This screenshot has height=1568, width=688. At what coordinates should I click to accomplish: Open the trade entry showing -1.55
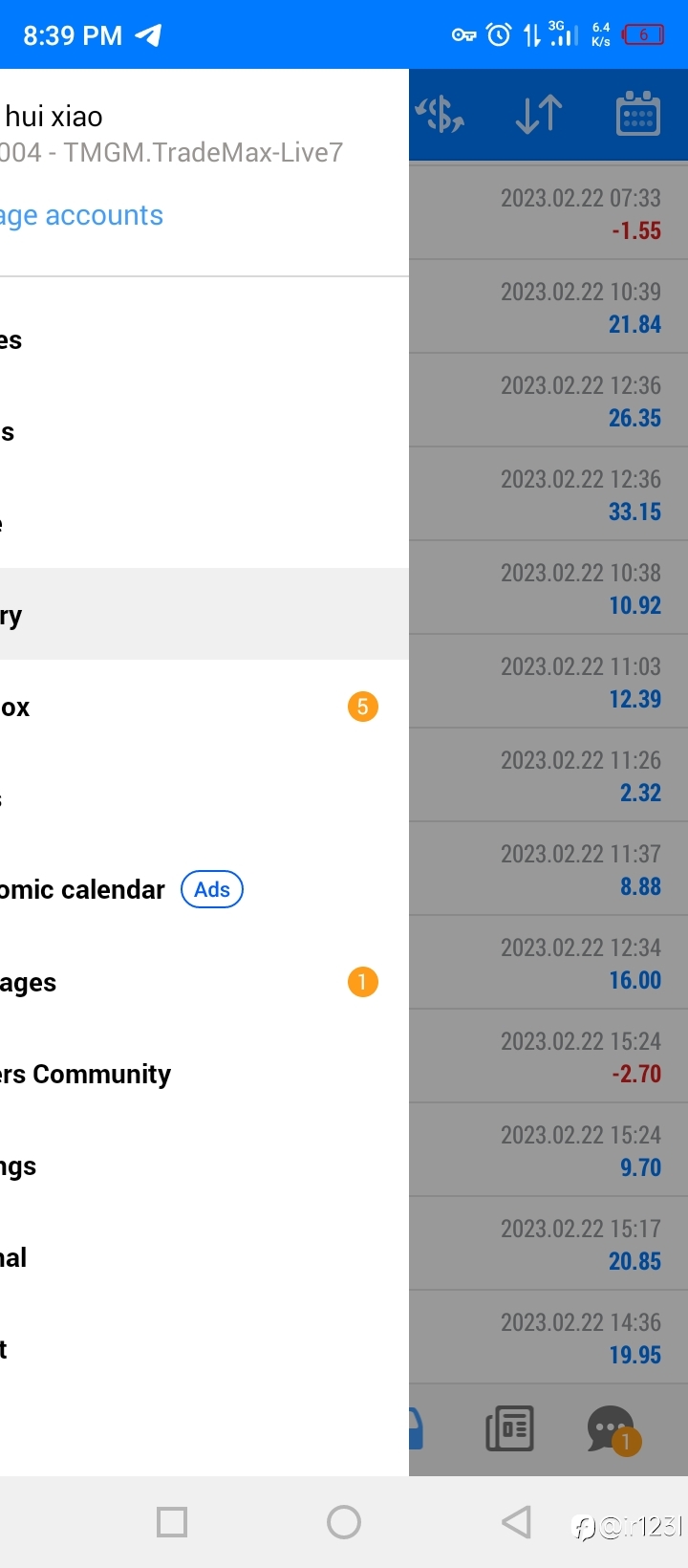tap(548, 213)
